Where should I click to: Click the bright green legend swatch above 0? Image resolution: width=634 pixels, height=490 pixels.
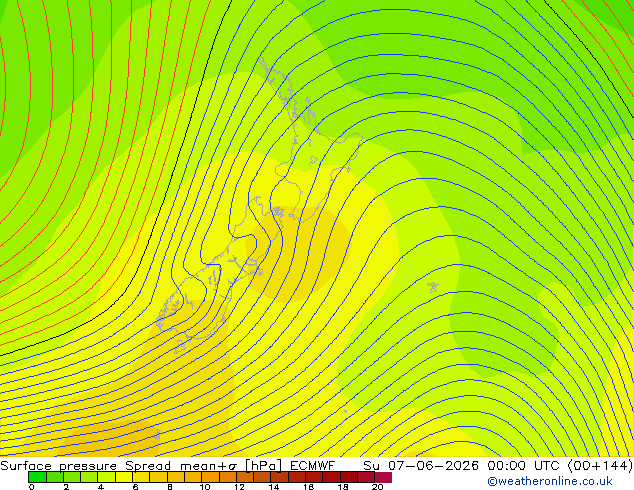[37, 477]
